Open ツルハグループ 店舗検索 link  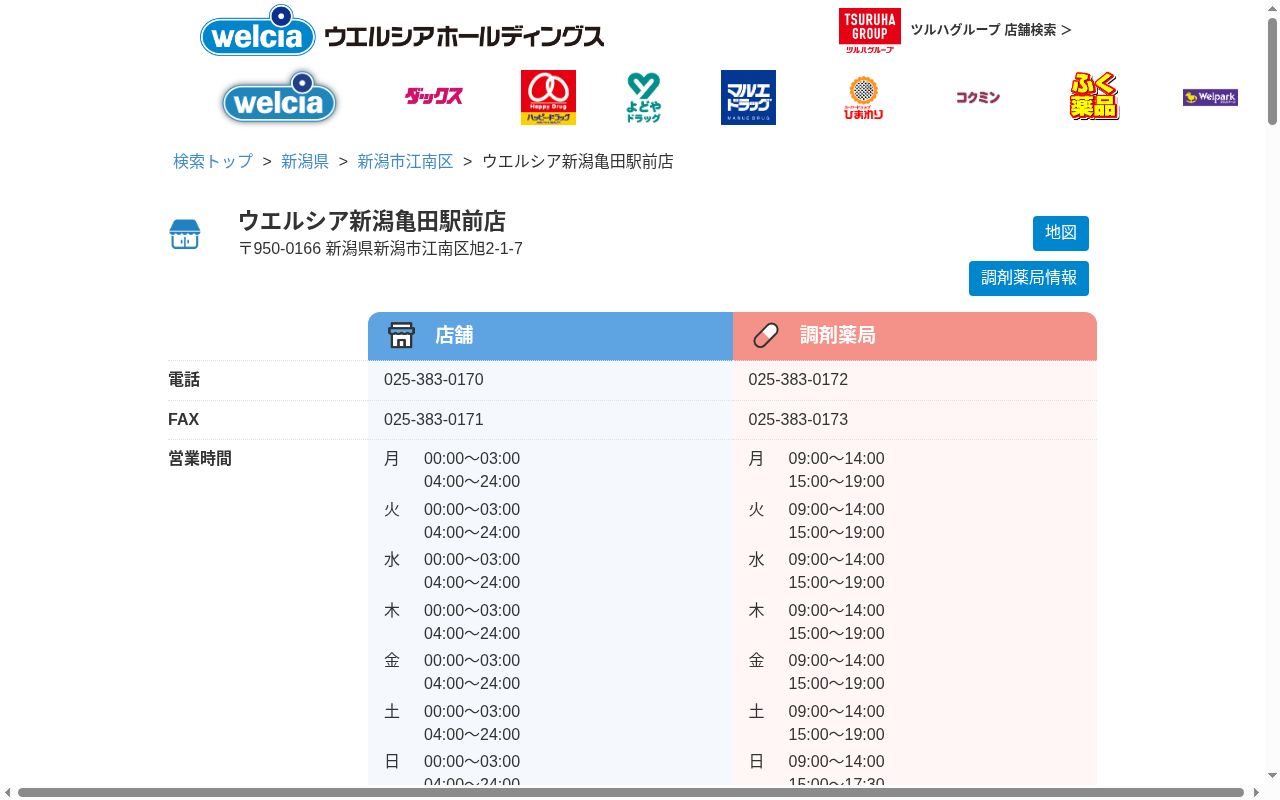990,30
